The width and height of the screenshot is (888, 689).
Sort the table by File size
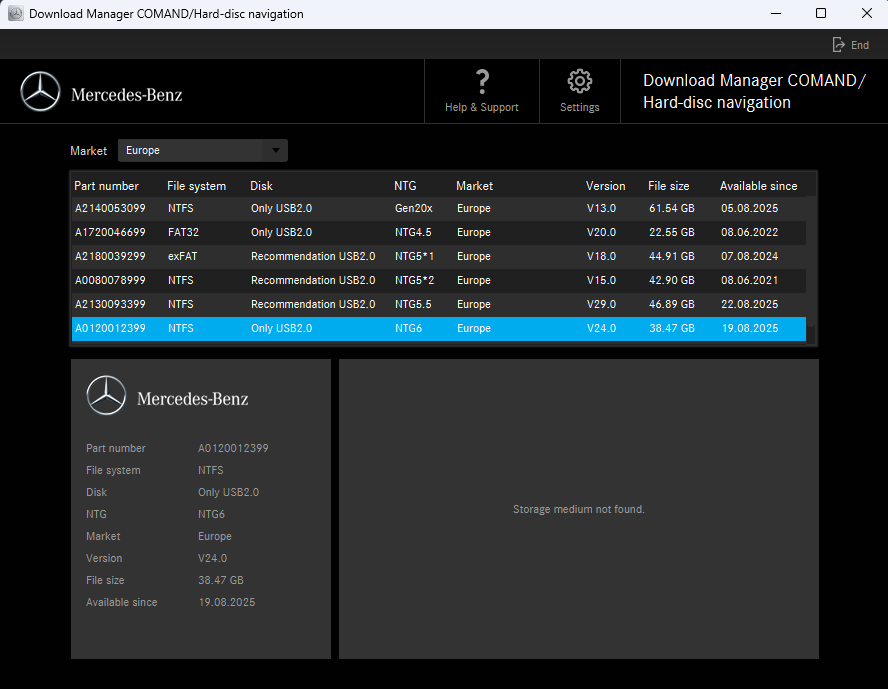[x=670, y=185]
